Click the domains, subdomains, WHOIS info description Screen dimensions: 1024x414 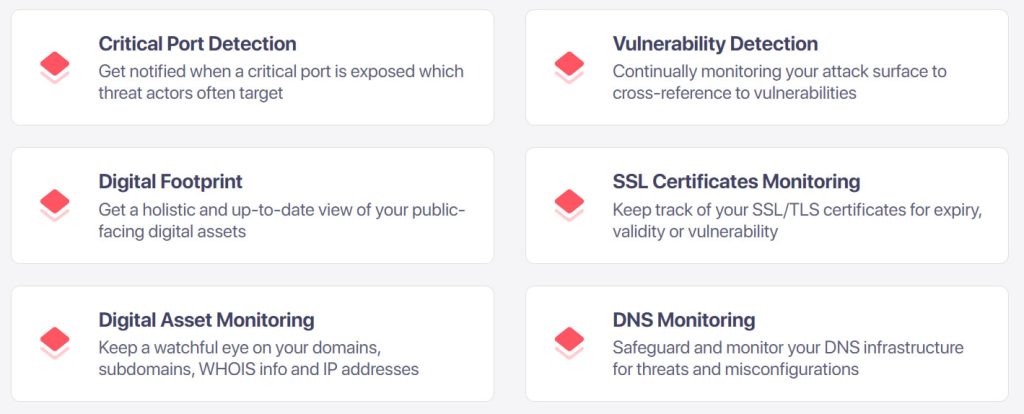click(259, 358)
